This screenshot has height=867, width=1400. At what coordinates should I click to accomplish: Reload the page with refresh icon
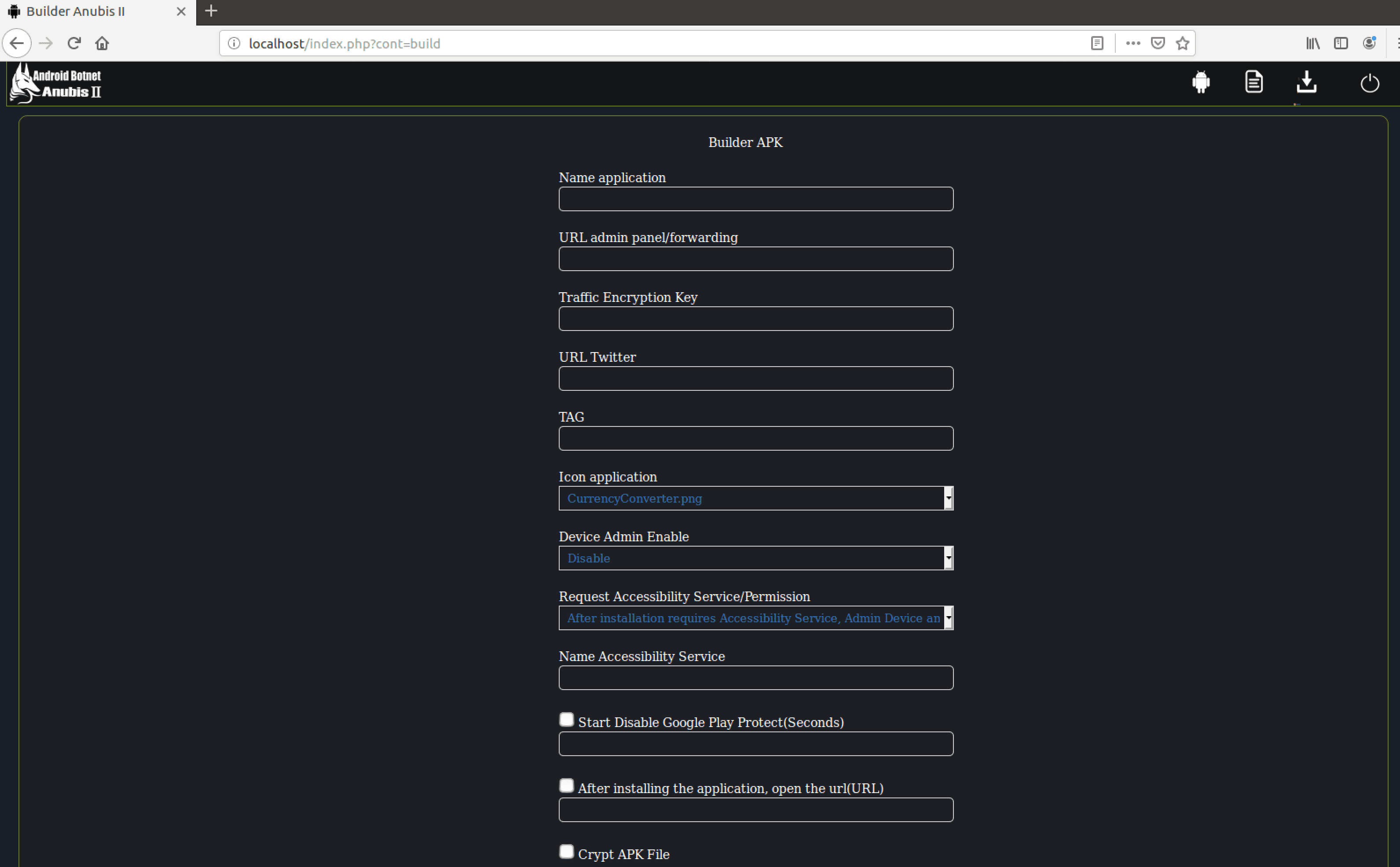coord(74,43)
